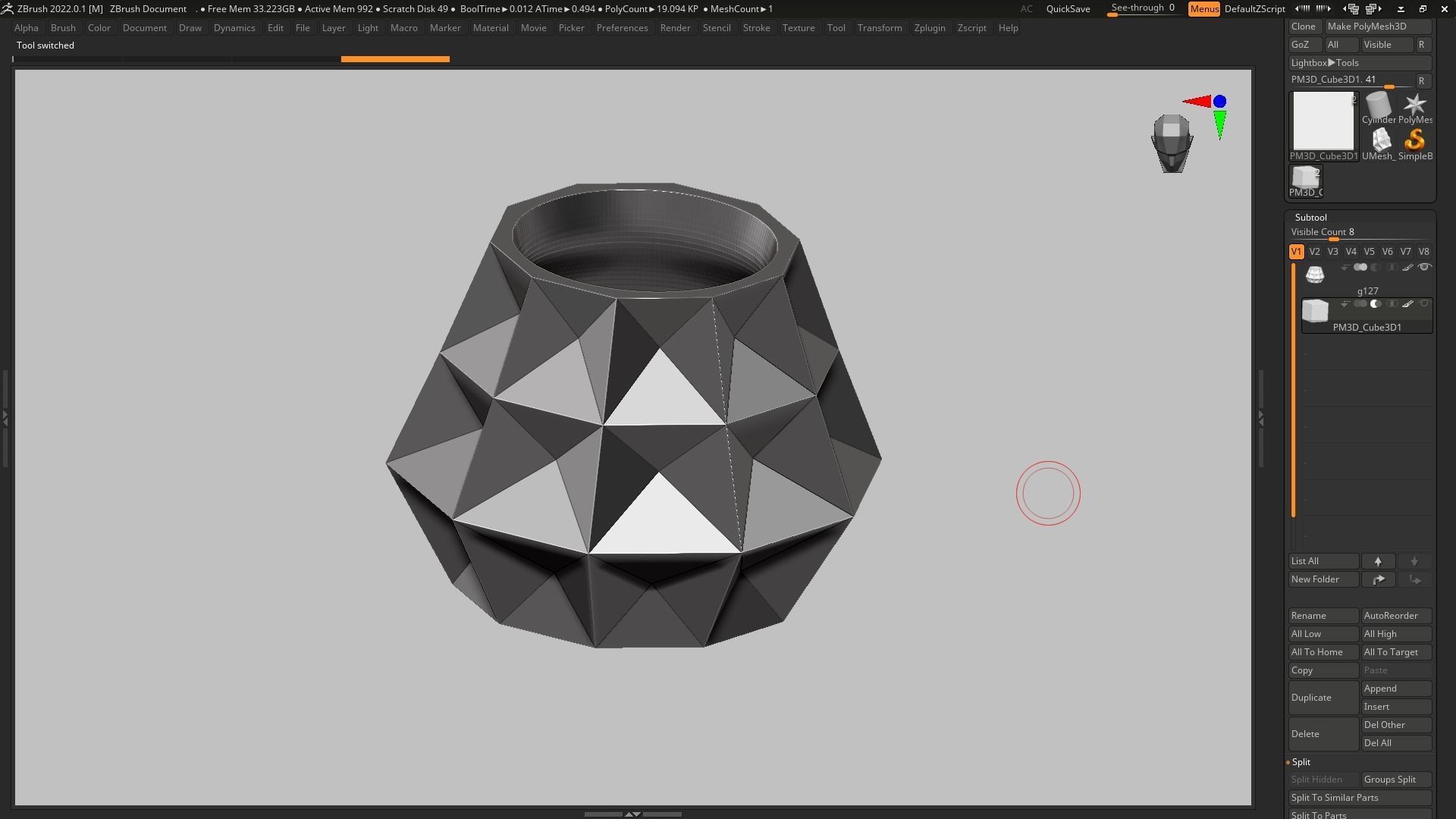Set PM3D_Cube3D1 boolean mode to union
1456x819 pixels.
pos(1360,303)
